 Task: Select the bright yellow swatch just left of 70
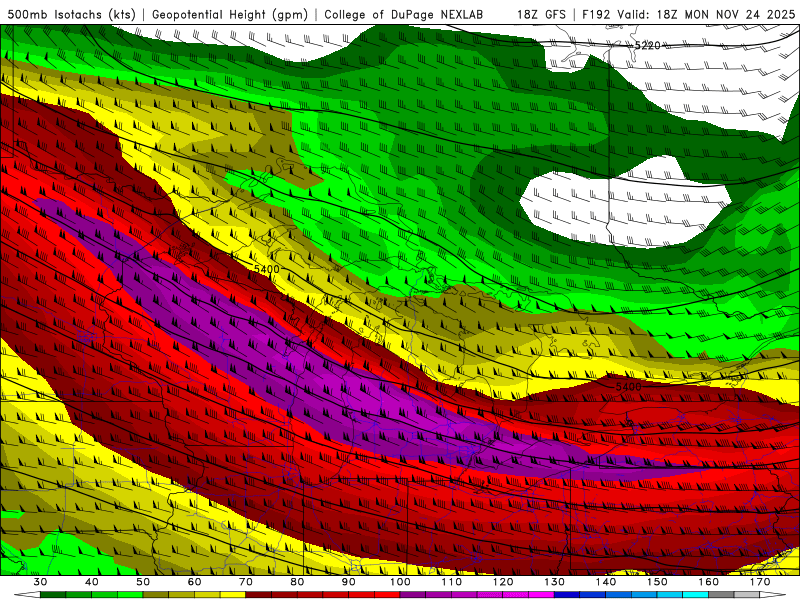coord(233,595)
